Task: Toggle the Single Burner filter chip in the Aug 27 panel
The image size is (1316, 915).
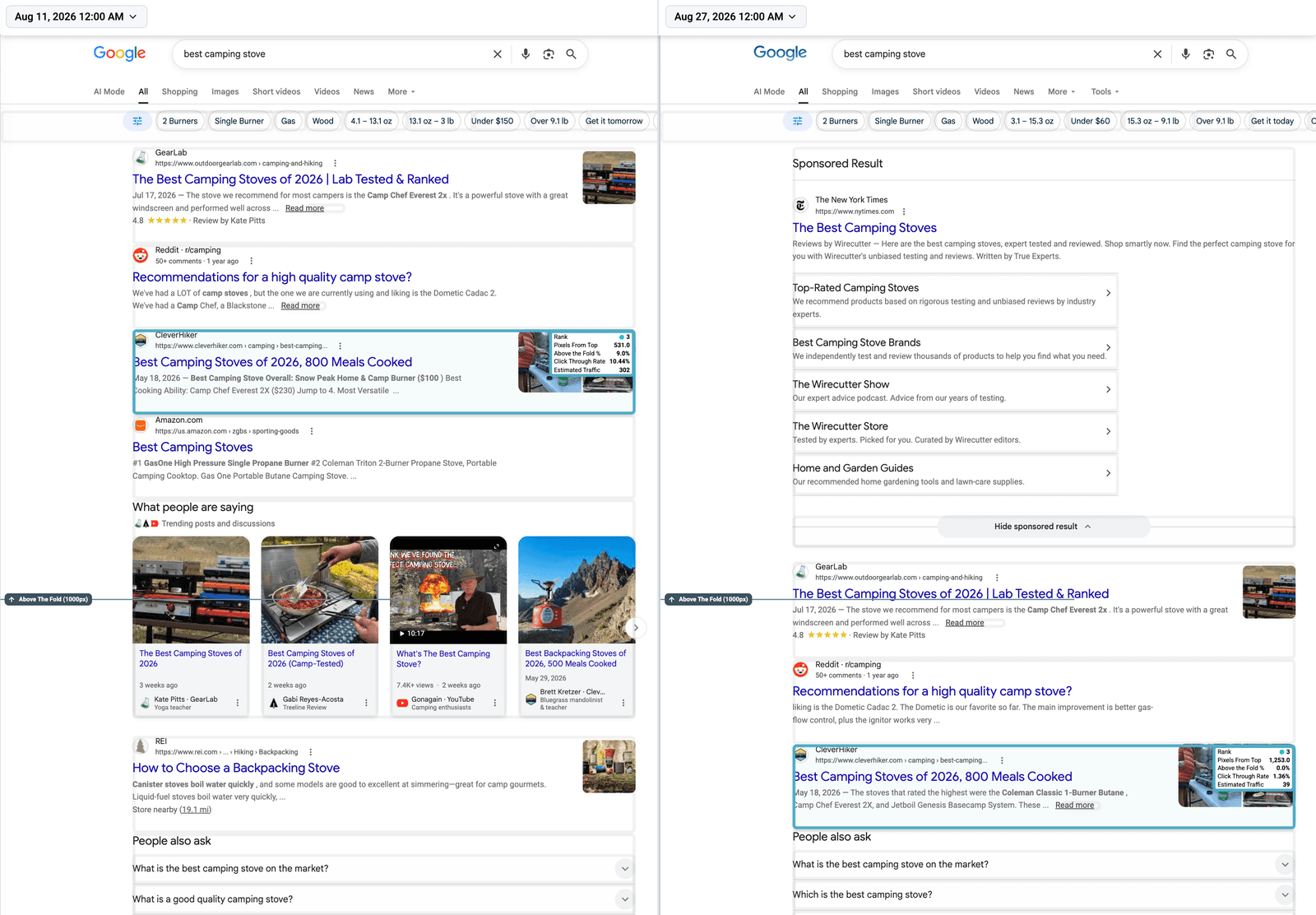Action: click(899, 121)
